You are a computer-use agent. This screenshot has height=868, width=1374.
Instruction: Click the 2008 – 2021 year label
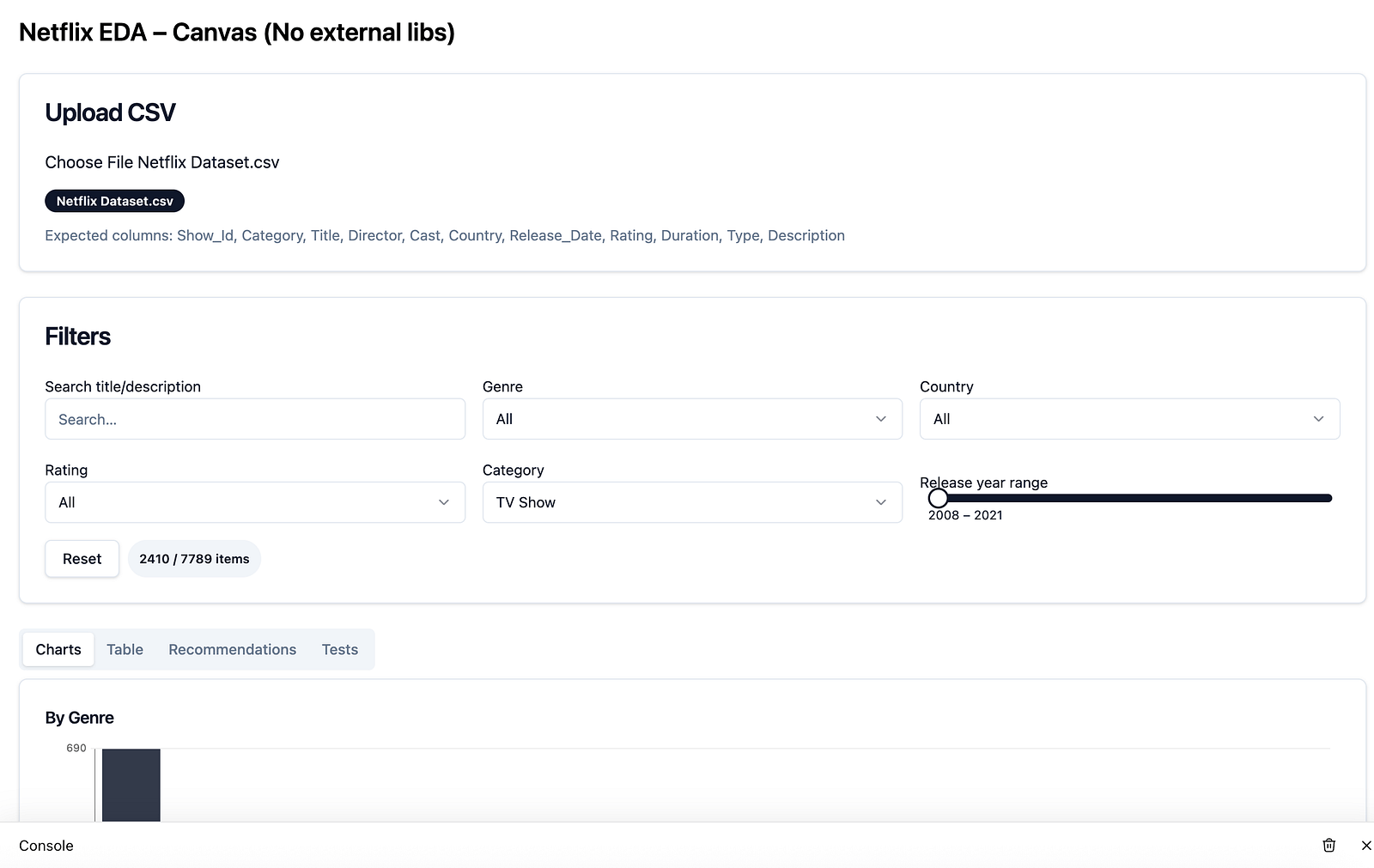point(965,515)
